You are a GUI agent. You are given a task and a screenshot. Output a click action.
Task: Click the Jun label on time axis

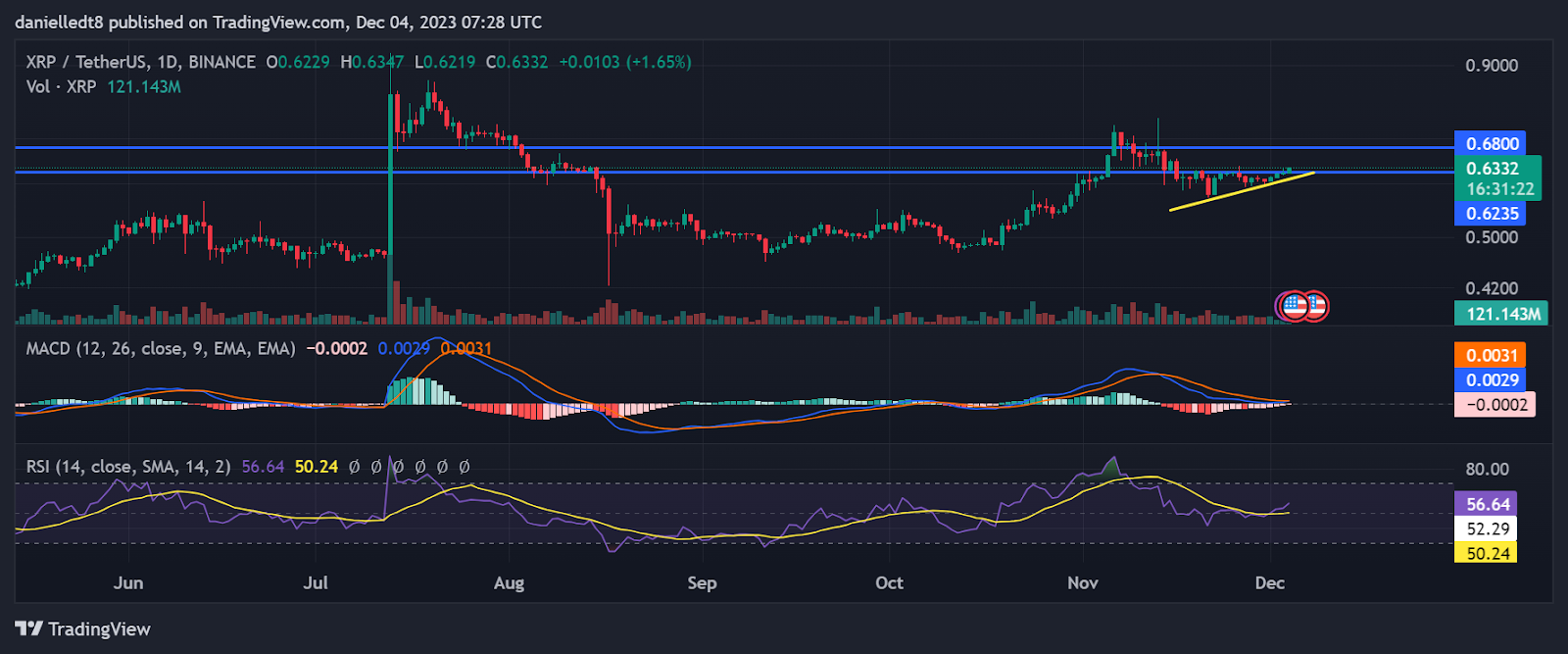(128, 582)
